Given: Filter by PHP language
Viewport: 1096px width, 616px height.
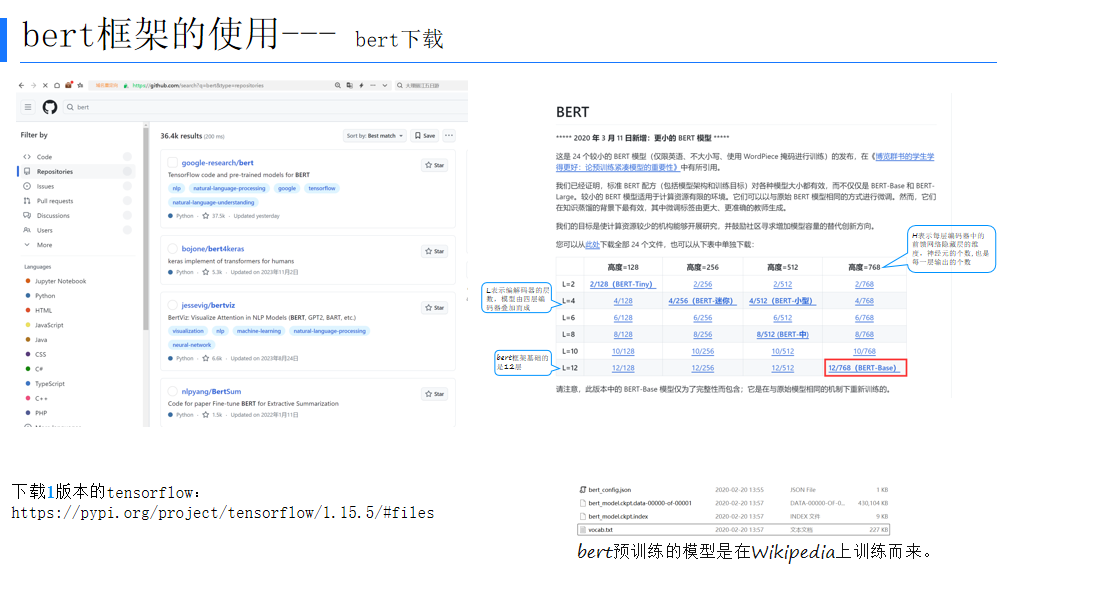Looking at the screenshot, I should [36, 413].
